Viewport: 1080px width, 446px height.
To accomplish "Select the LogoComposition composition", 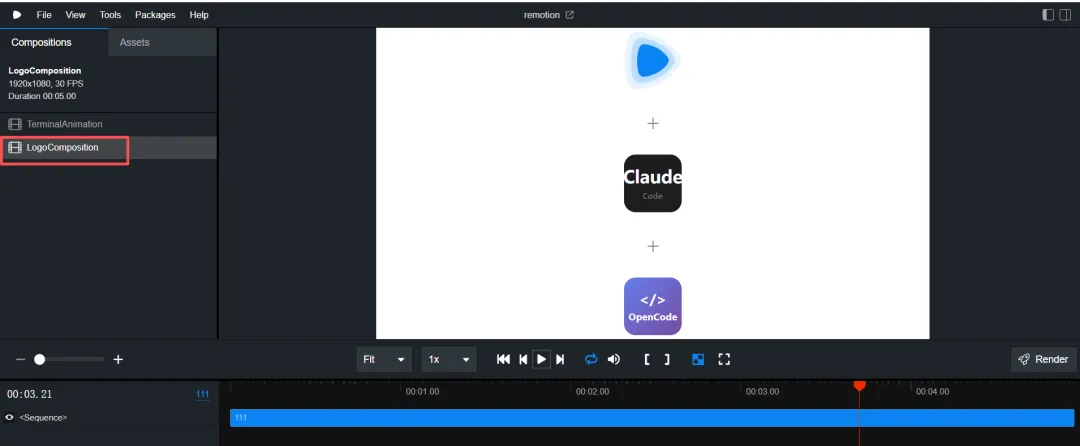I will click(x=108, y=147).
